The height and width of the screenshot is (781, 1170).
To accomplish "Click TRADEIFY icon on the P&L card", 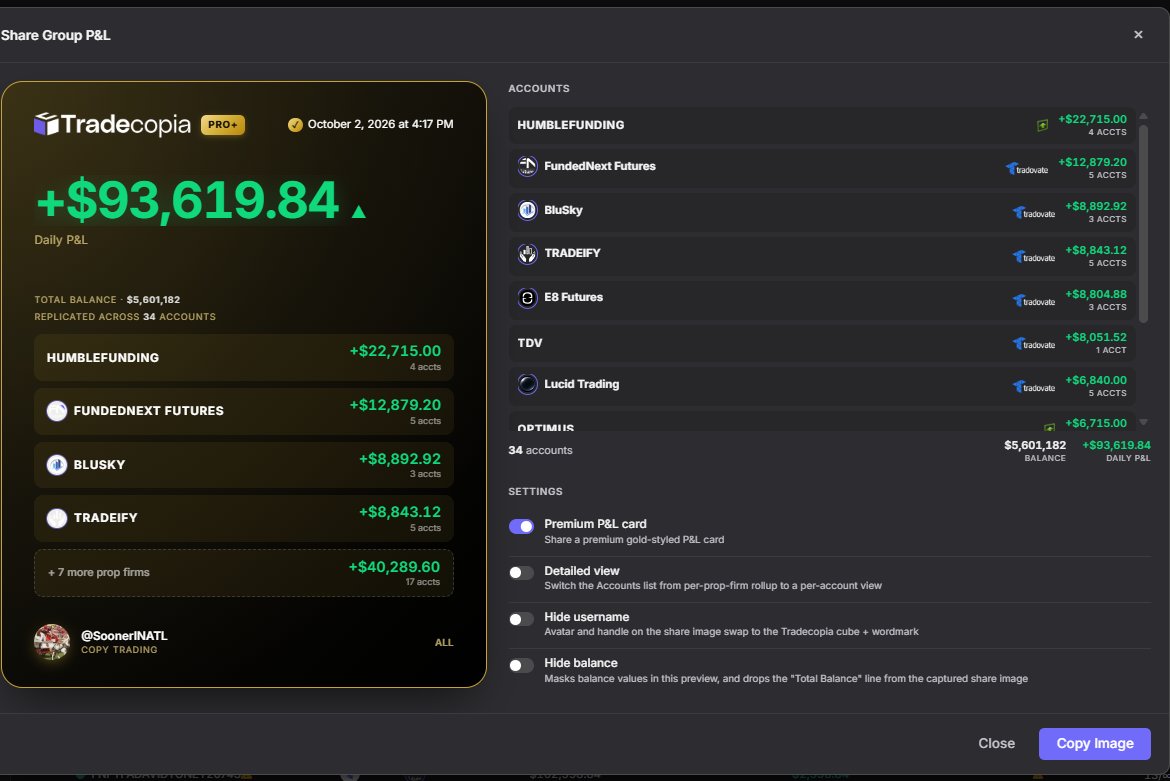I will click(57, 518).
